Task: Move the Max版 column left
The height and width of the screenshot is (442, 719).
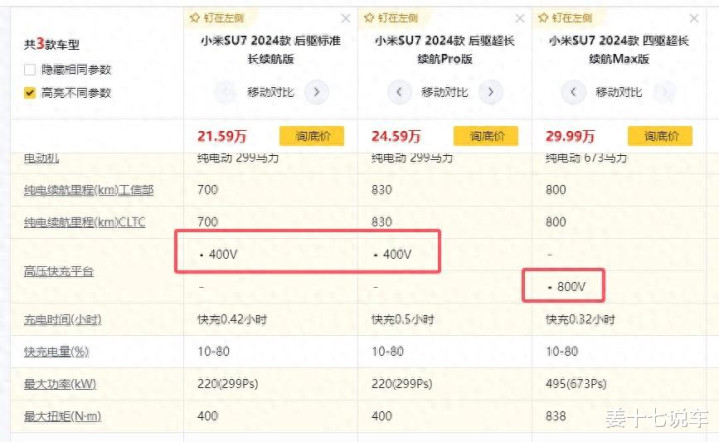Action: [x=572, y=92]
